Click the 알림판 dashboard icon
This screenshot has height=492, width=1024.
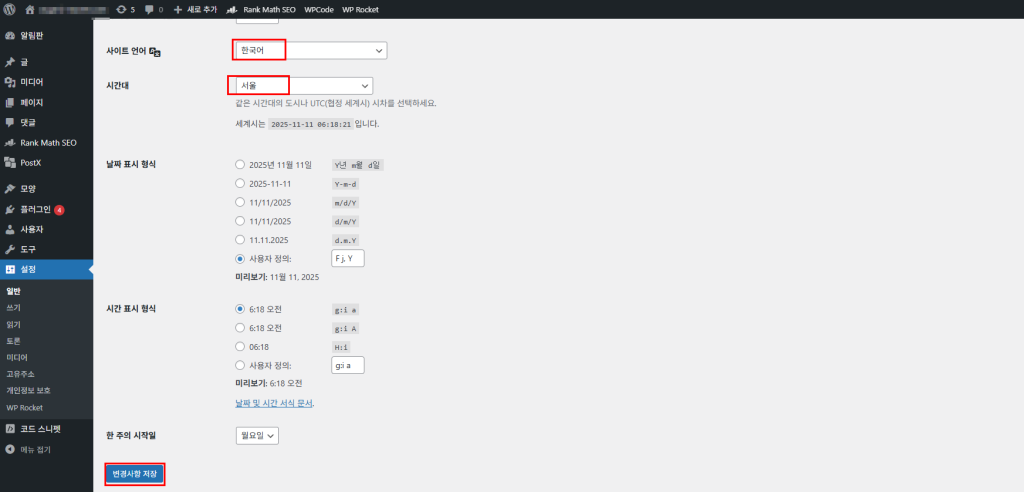click(x=9, y=36)
